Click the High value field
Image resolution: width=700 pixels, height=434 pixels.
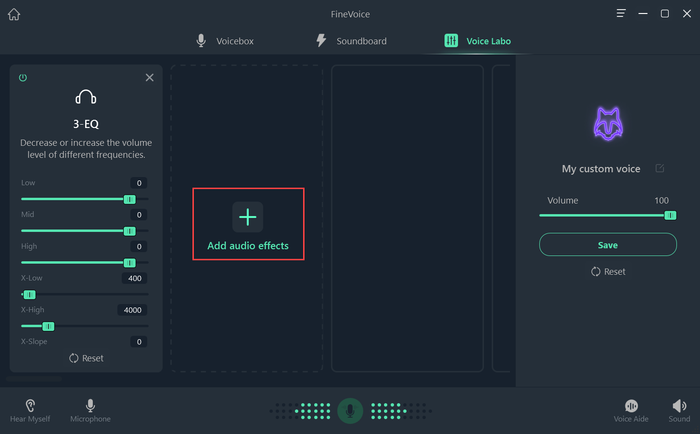(139, 246)
